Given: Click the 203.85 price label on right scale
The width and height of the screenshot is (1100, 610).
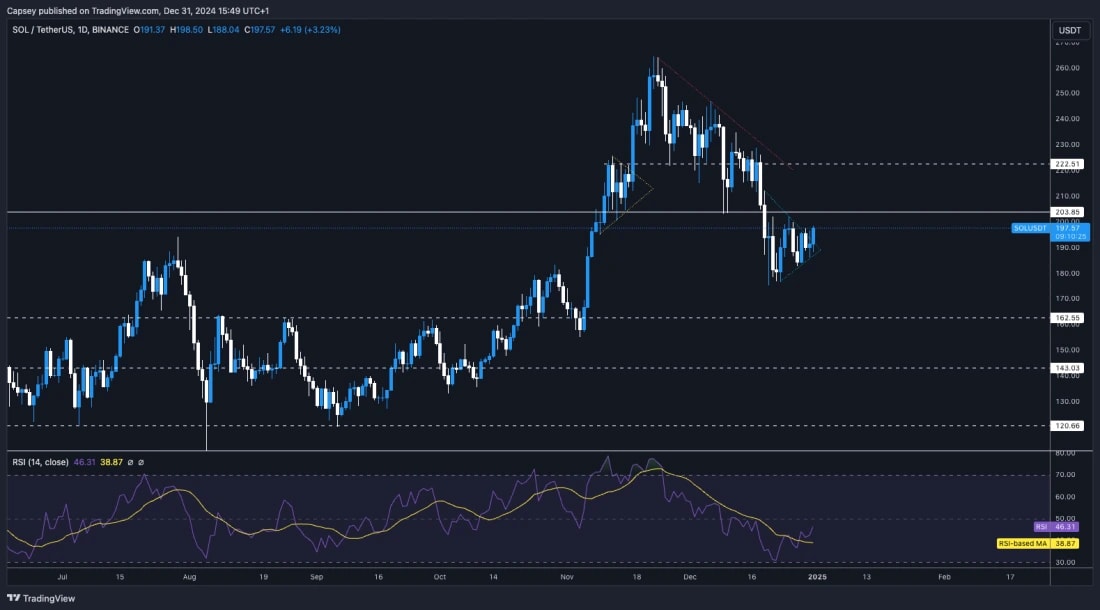Looking at the screenshot, I should click(x=1065, y=212).
